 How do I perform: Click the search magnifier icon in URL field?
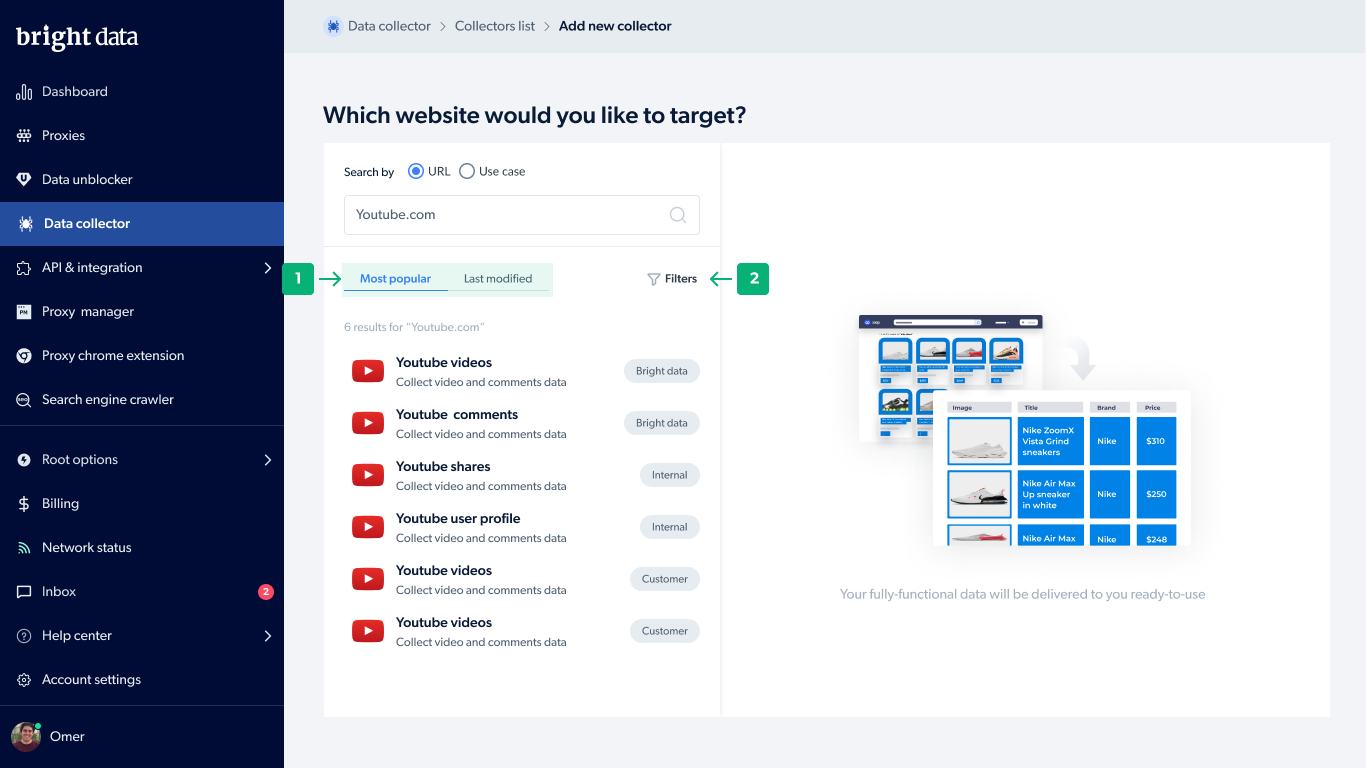(x=677, y=215)
